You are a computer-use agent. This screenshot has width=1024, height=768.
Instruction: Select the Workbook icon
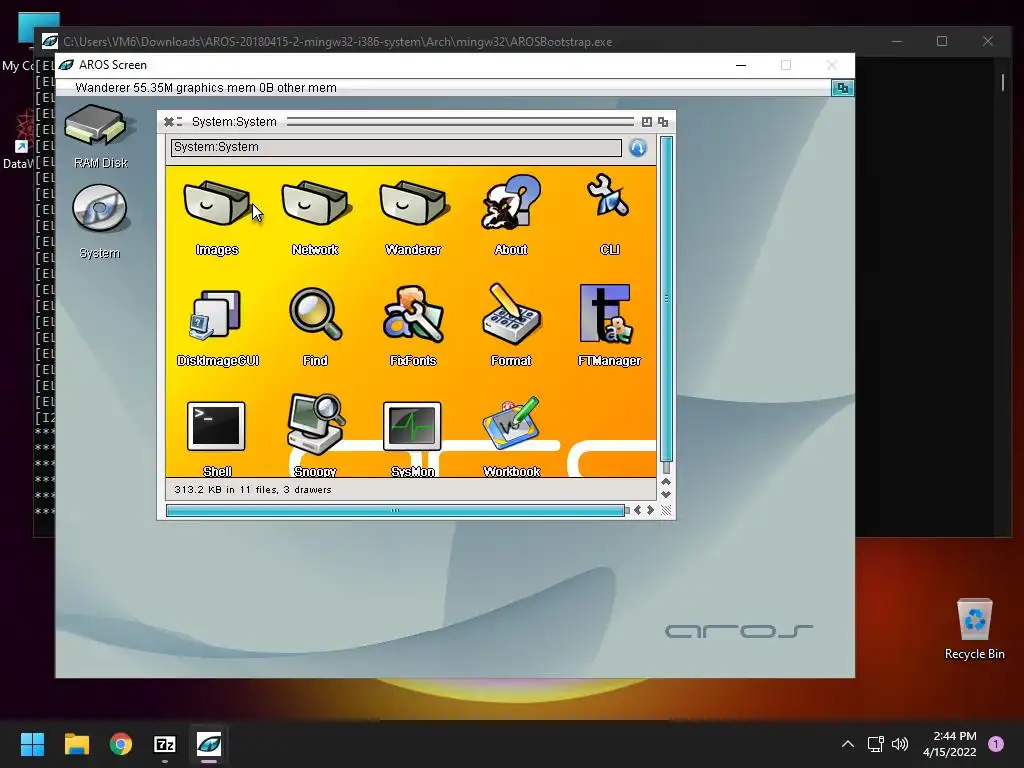pos(511,423)
